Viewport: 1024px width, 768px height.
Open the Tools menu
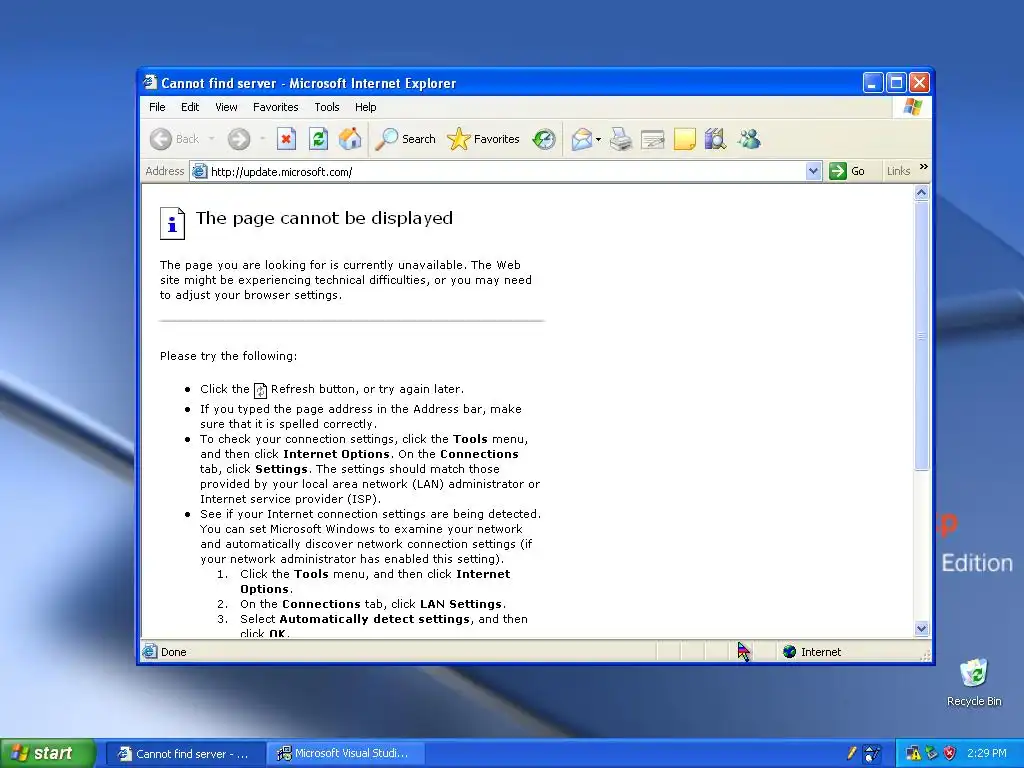(x=327, y=107)
